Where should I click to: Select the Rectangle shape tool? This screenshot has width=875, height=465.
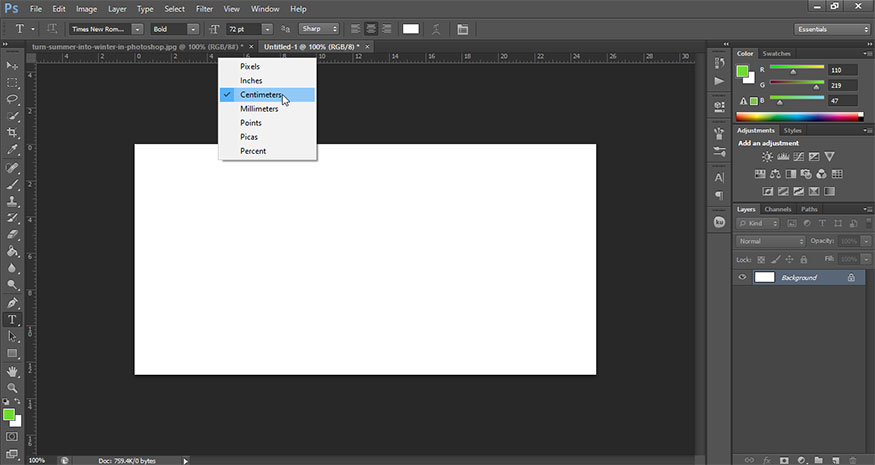pos(12,353)
